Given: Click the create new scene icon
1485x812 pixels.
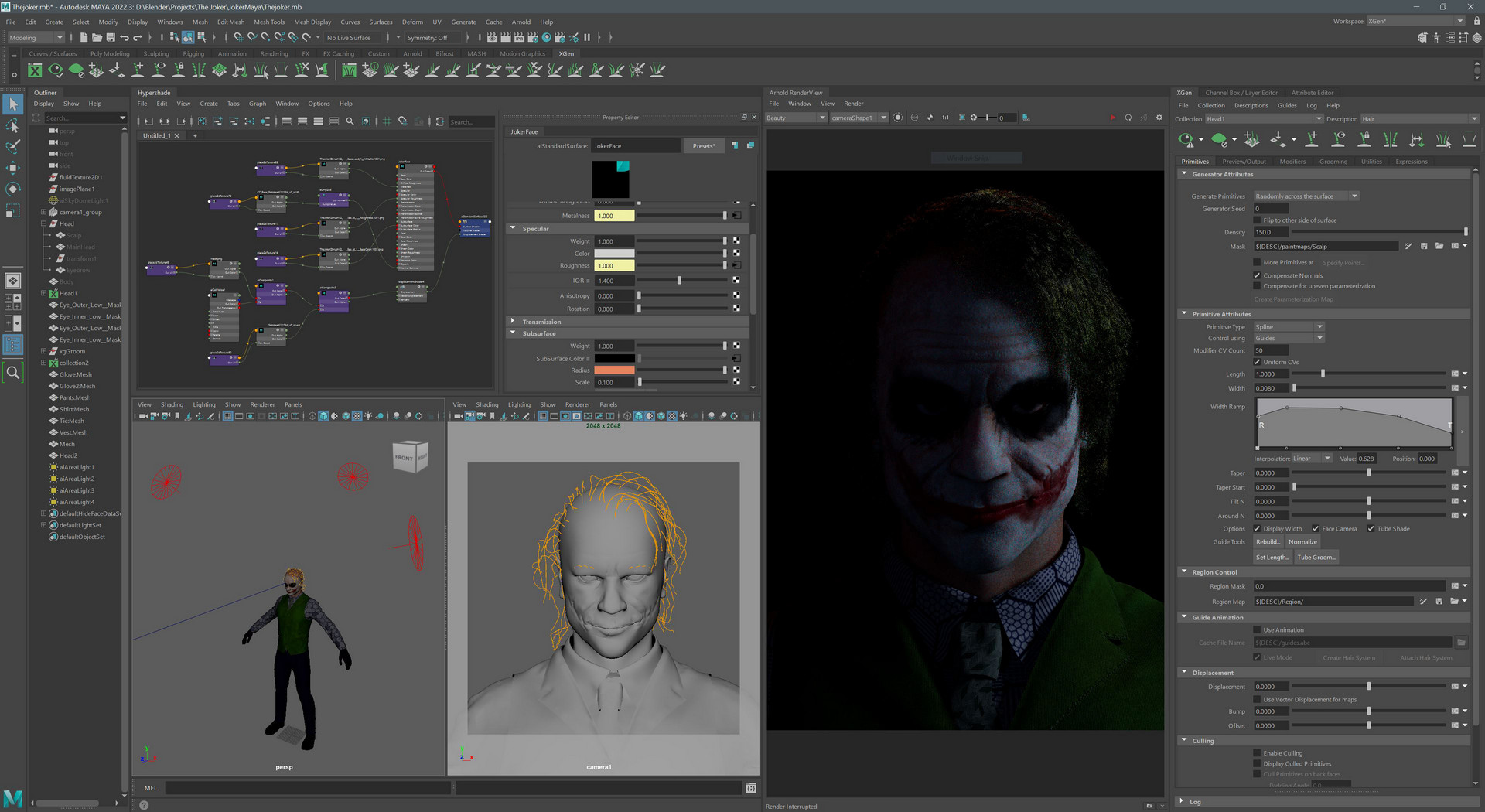Looking at the screenshot, I should pos(84,37).
